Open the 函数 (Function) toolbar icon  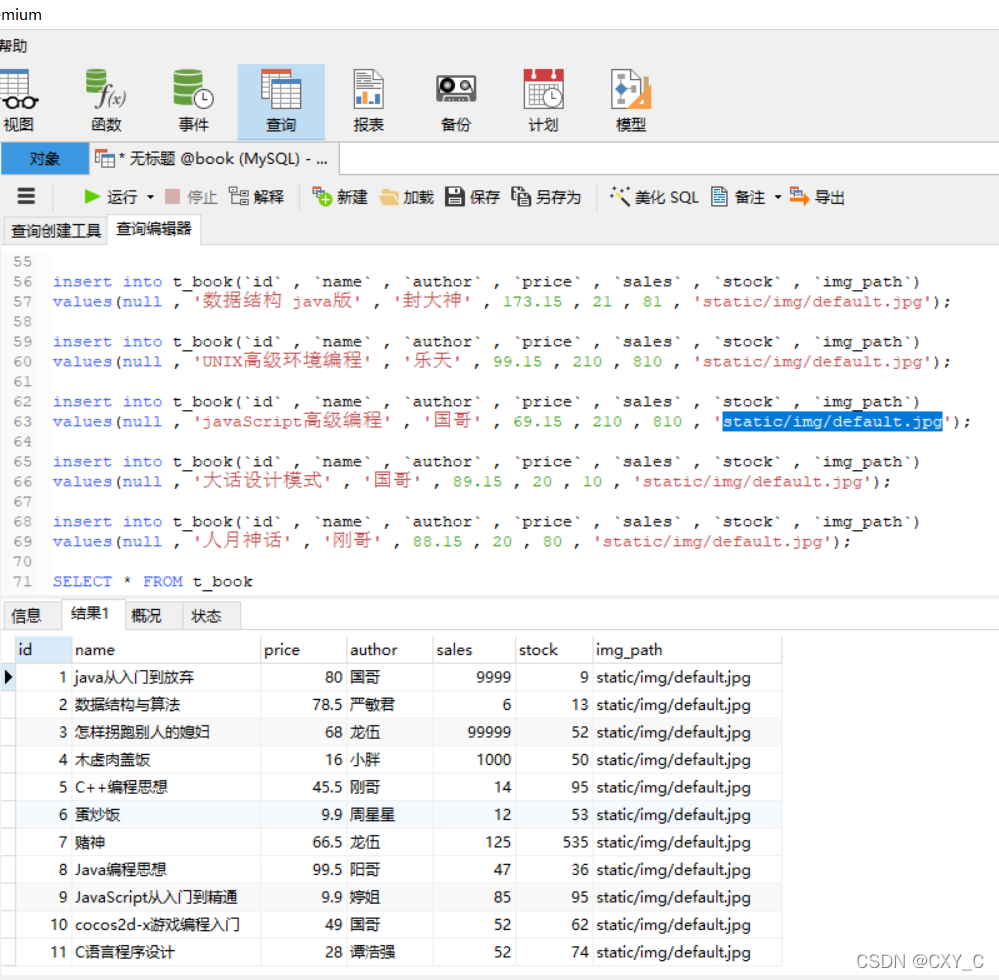click(106, 101)
